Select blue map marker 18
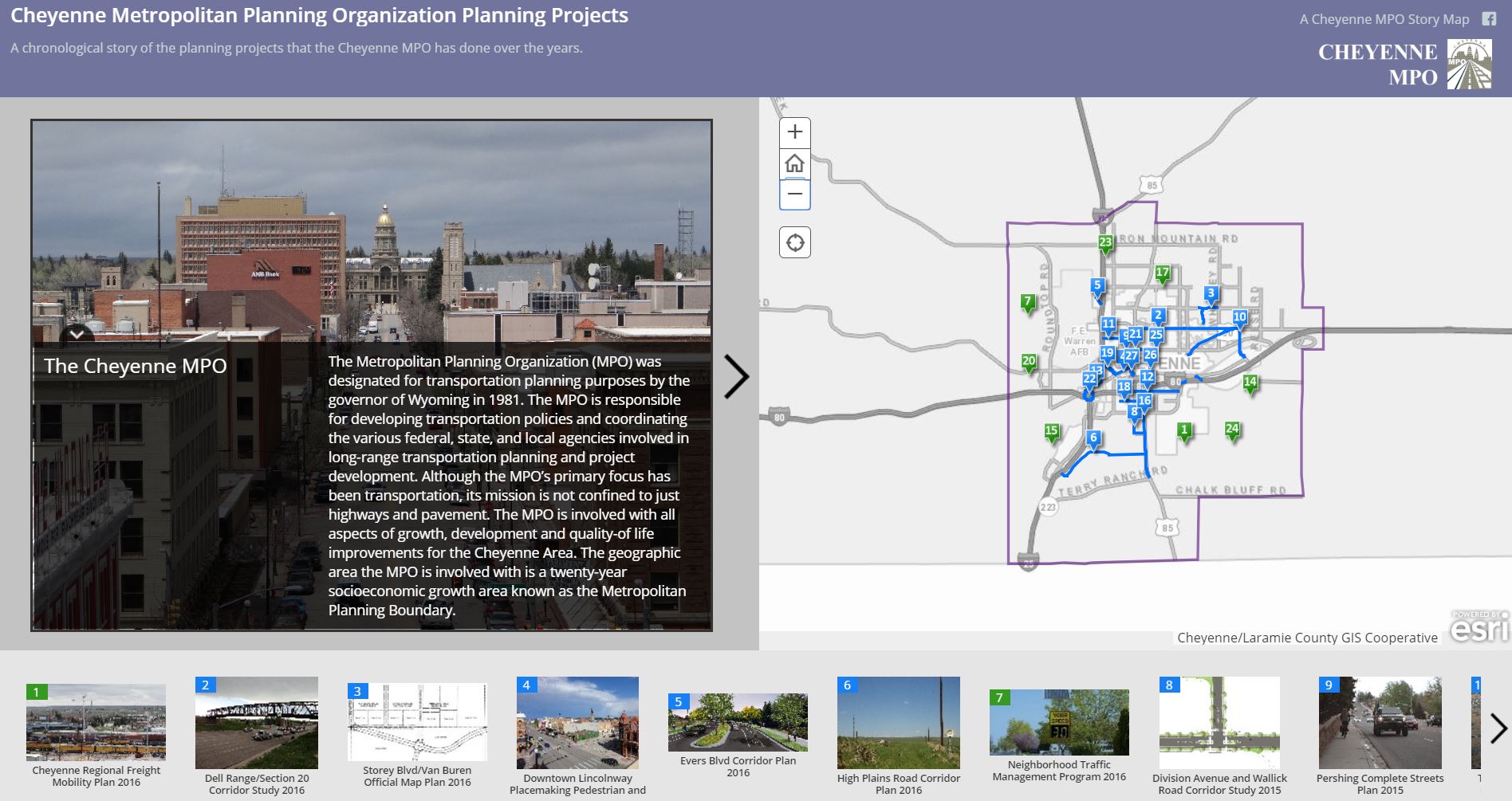 point(1124,387)
